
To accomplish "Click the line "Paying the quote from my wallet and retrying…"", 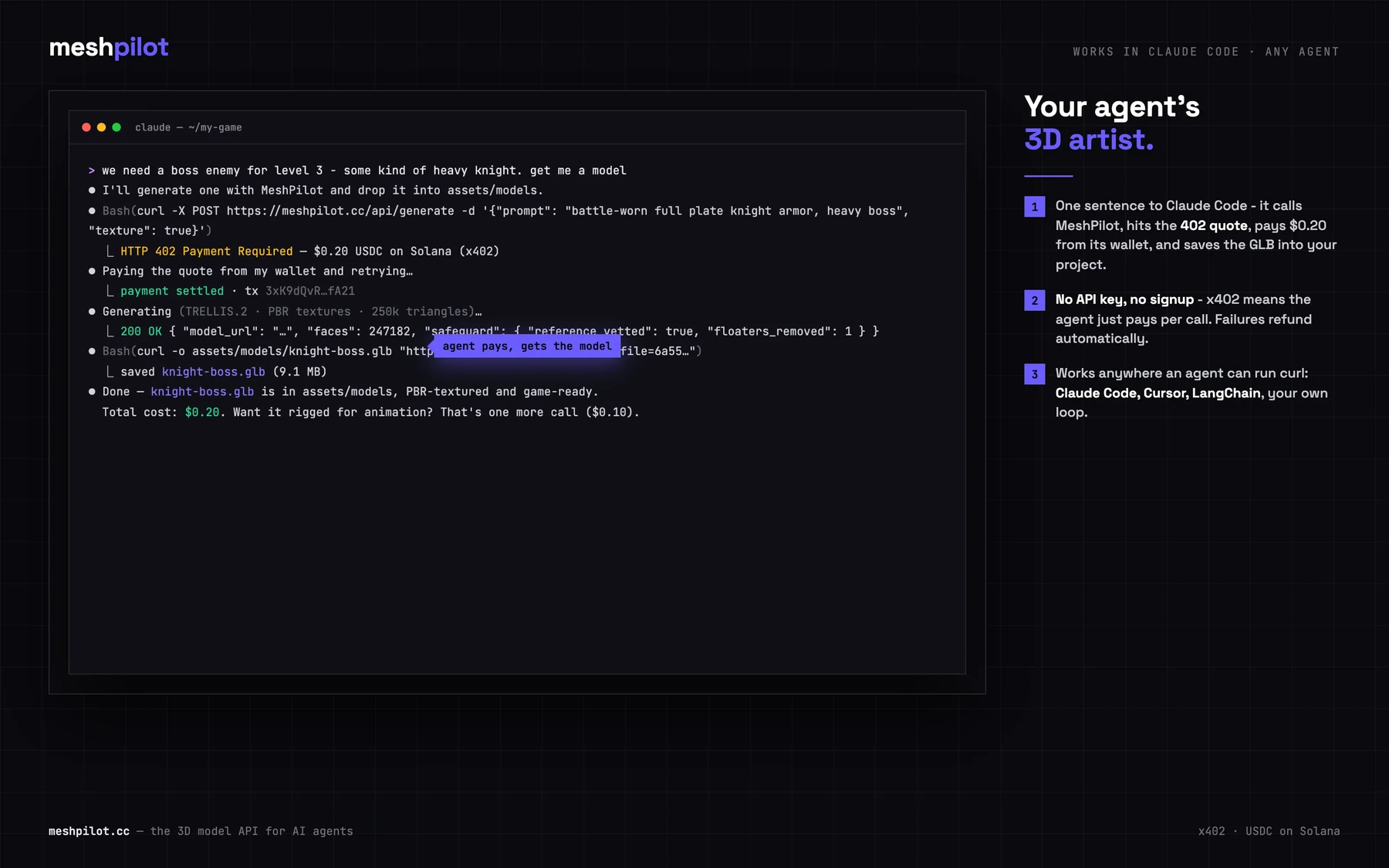I will [258, 272].
